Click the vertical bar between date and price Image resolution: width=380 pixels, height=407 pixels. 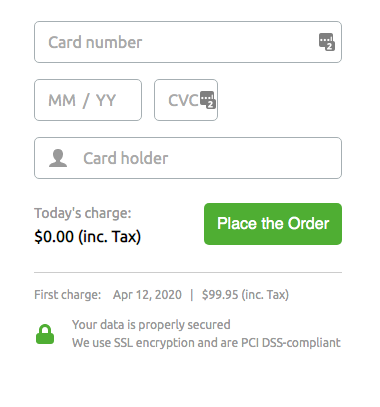pos(192,295)
